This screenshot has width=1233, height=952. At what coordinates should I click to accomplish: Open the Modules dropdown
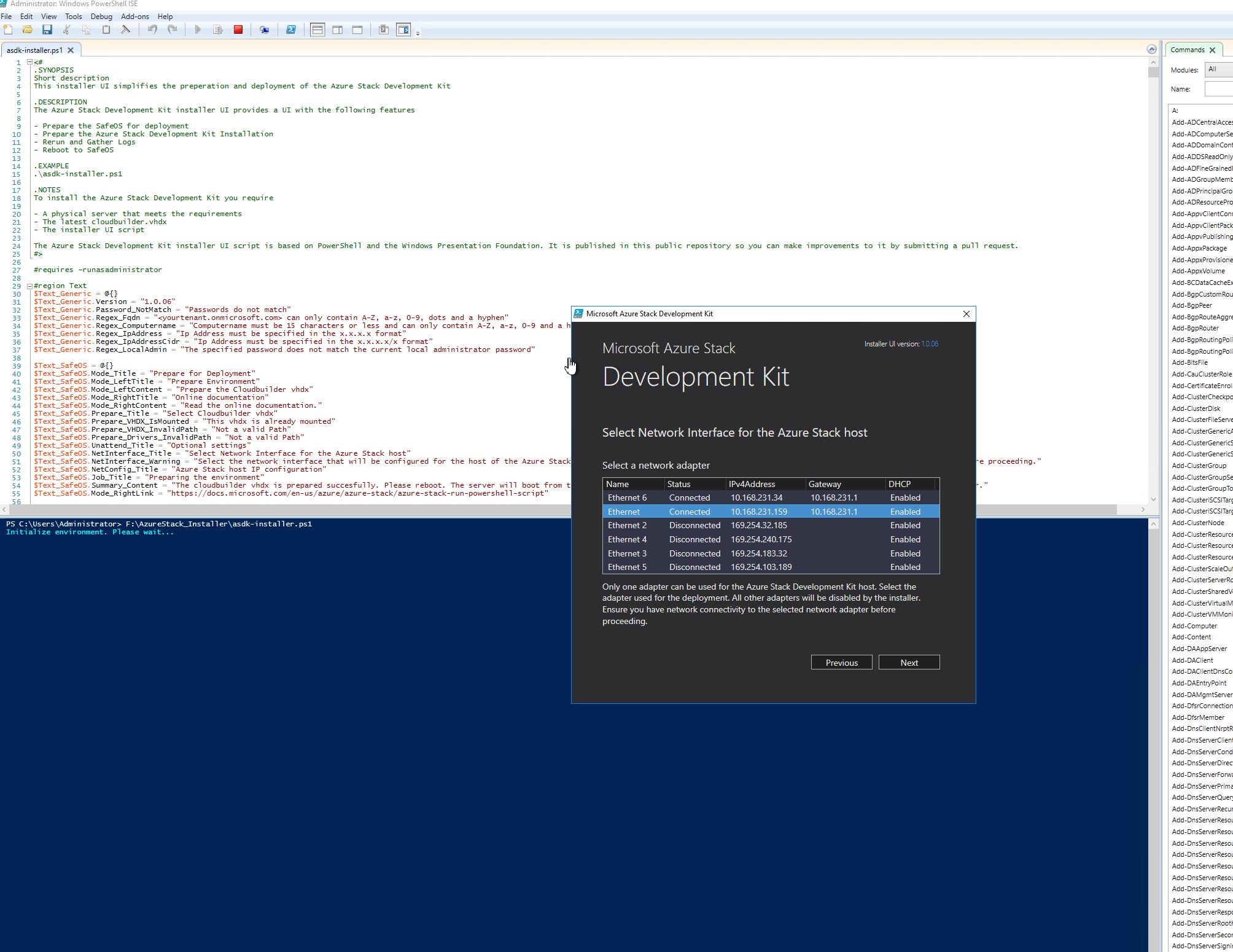pos(1218,69)
